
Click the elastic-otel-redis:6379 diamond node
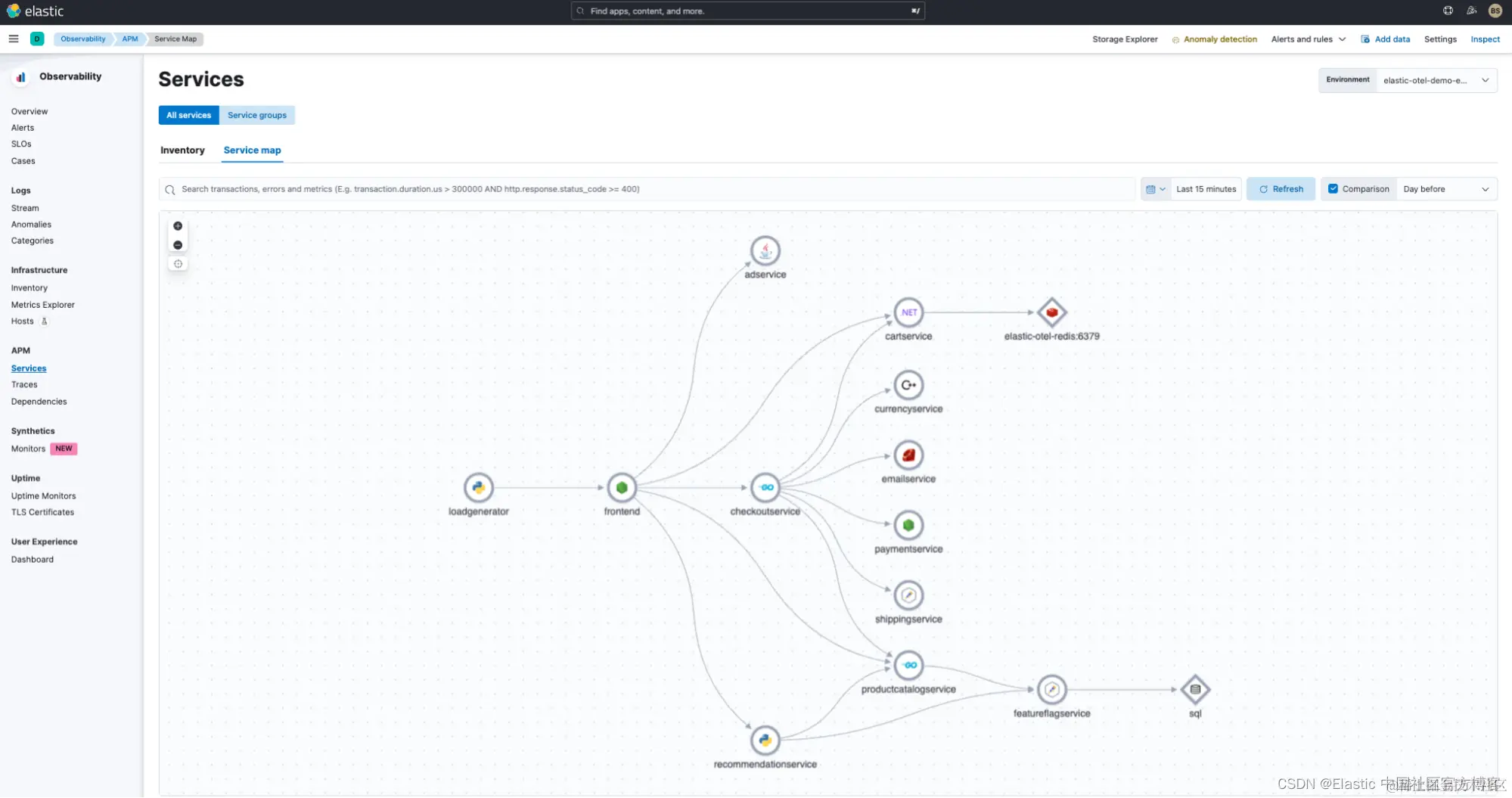[1051, 312]
